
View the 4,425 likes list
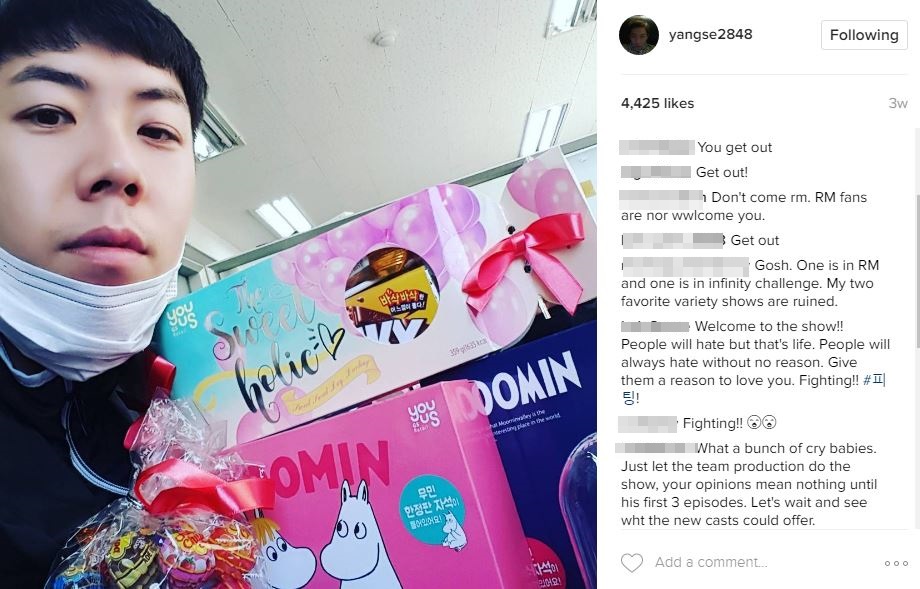657,103
